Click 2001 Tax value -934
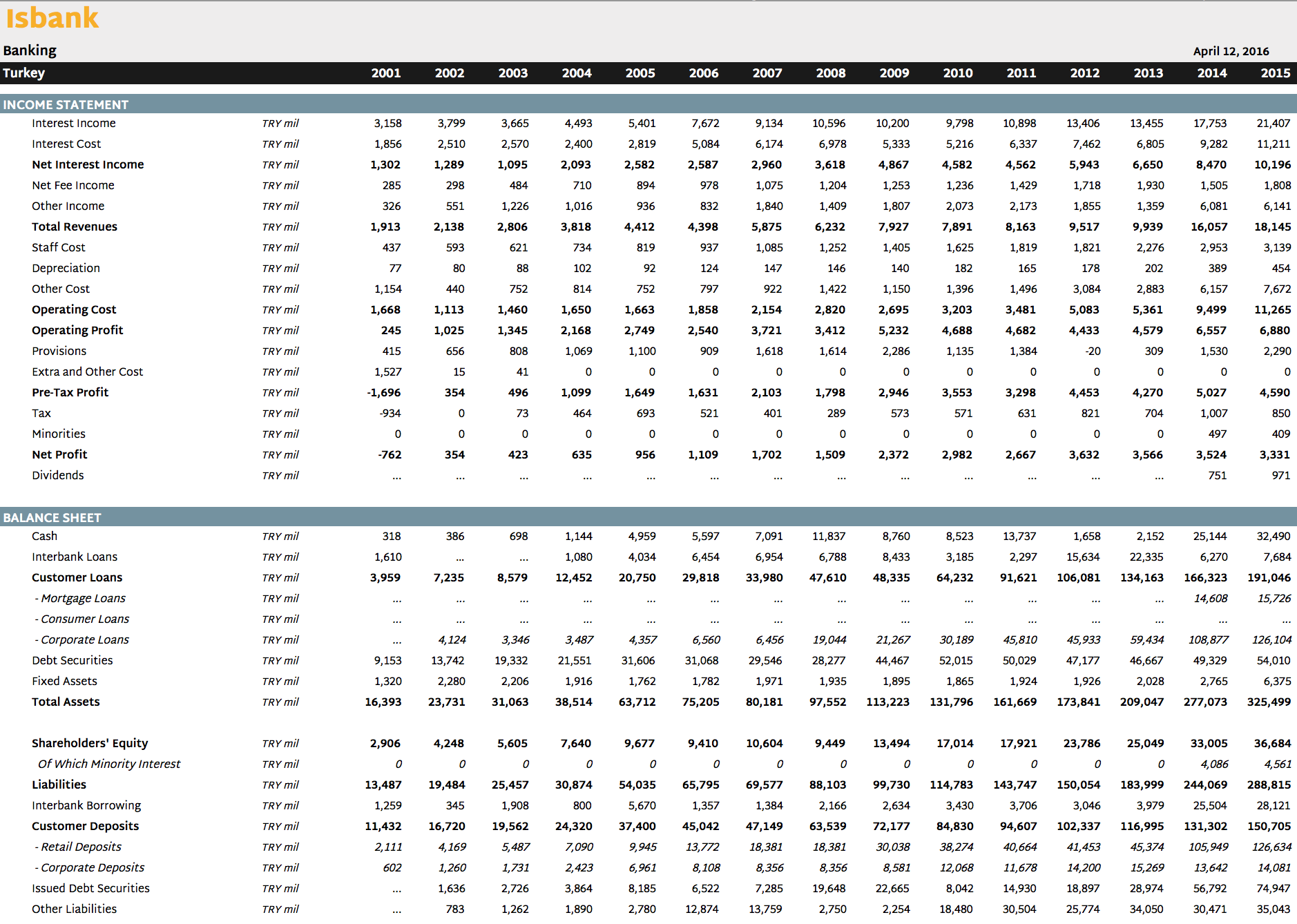1297x924 pixels. tap(390, 413)
